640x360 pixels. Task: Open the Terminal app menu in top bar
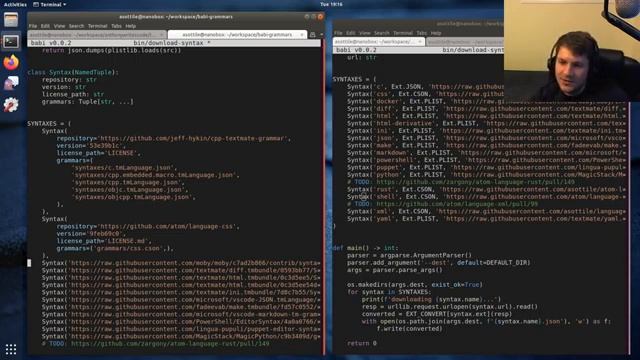[50, 4]
